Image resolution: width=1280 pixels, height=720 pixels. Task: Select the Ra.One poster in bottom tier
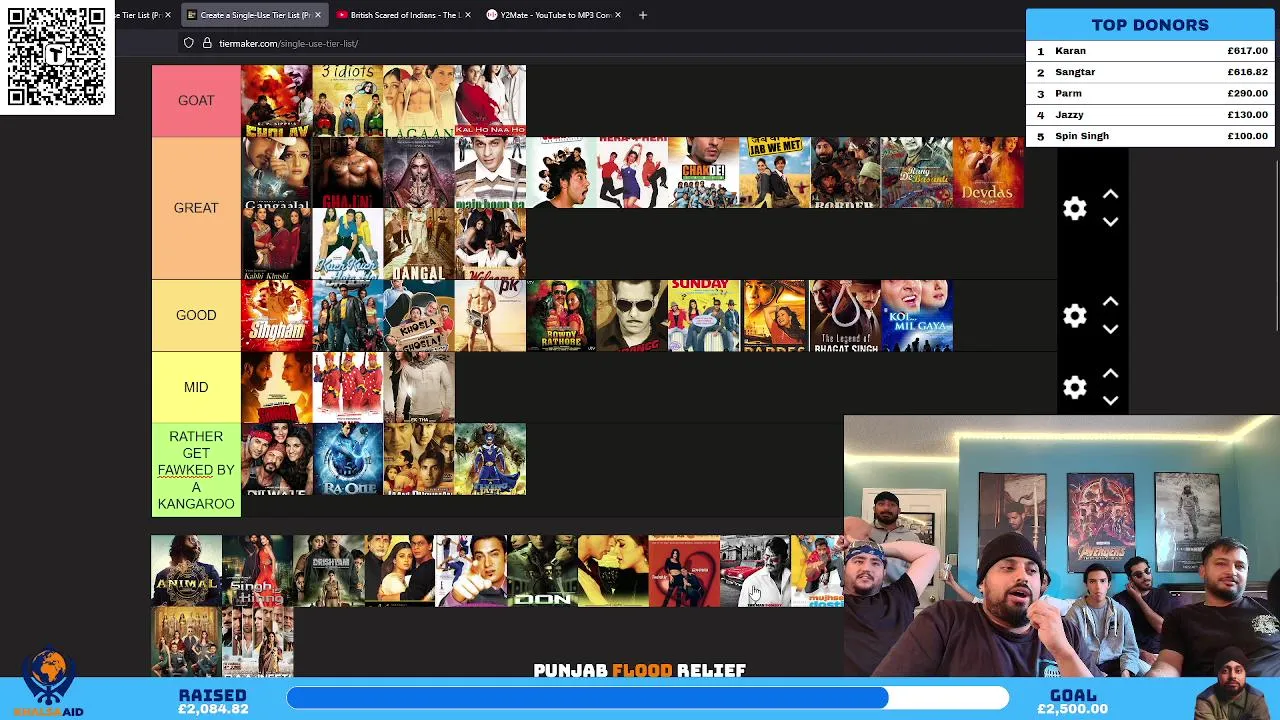pos(347,459)
